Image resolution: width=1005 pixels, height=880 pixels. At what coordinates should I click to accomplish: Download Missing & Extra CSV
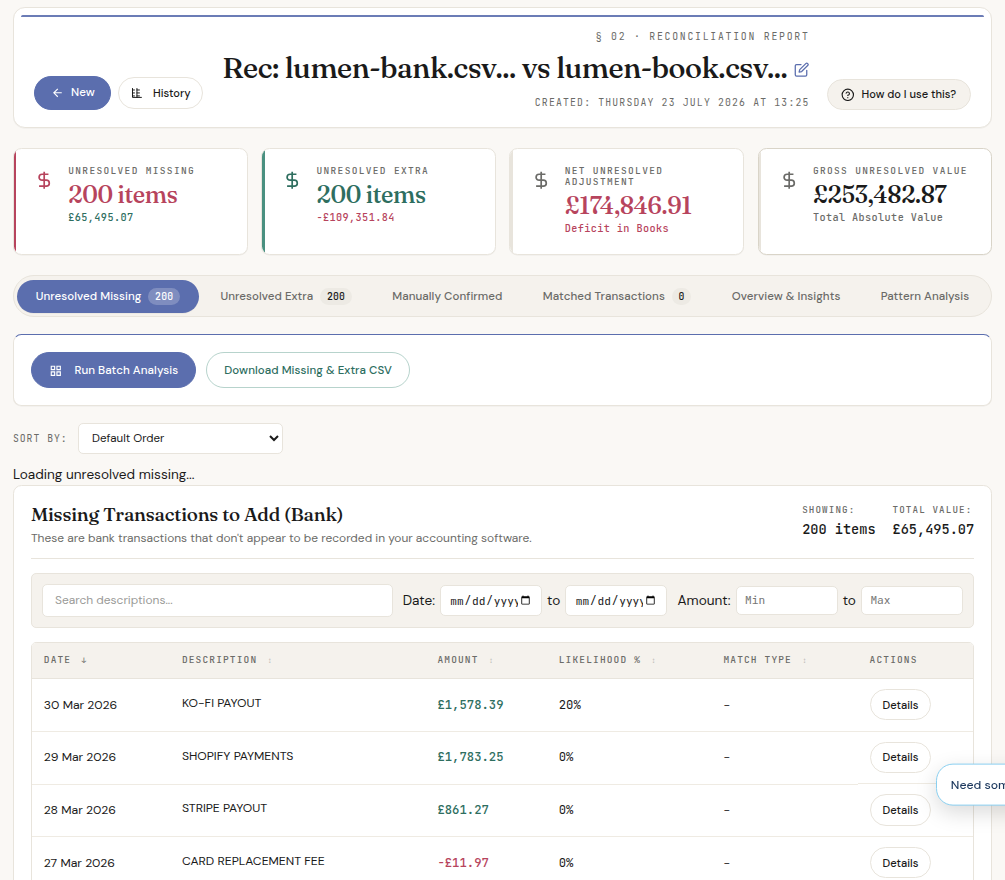308,370
